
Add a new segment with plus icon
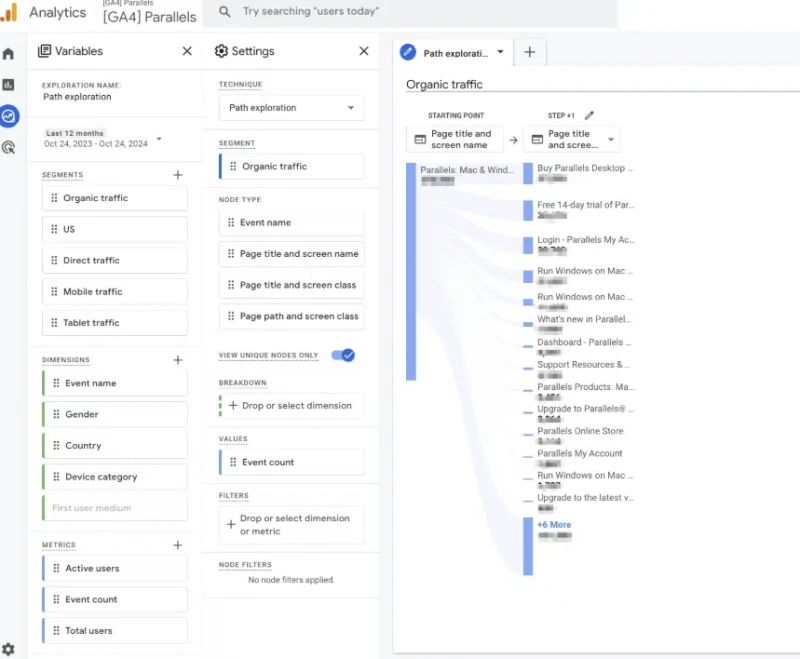coord(178,175)
